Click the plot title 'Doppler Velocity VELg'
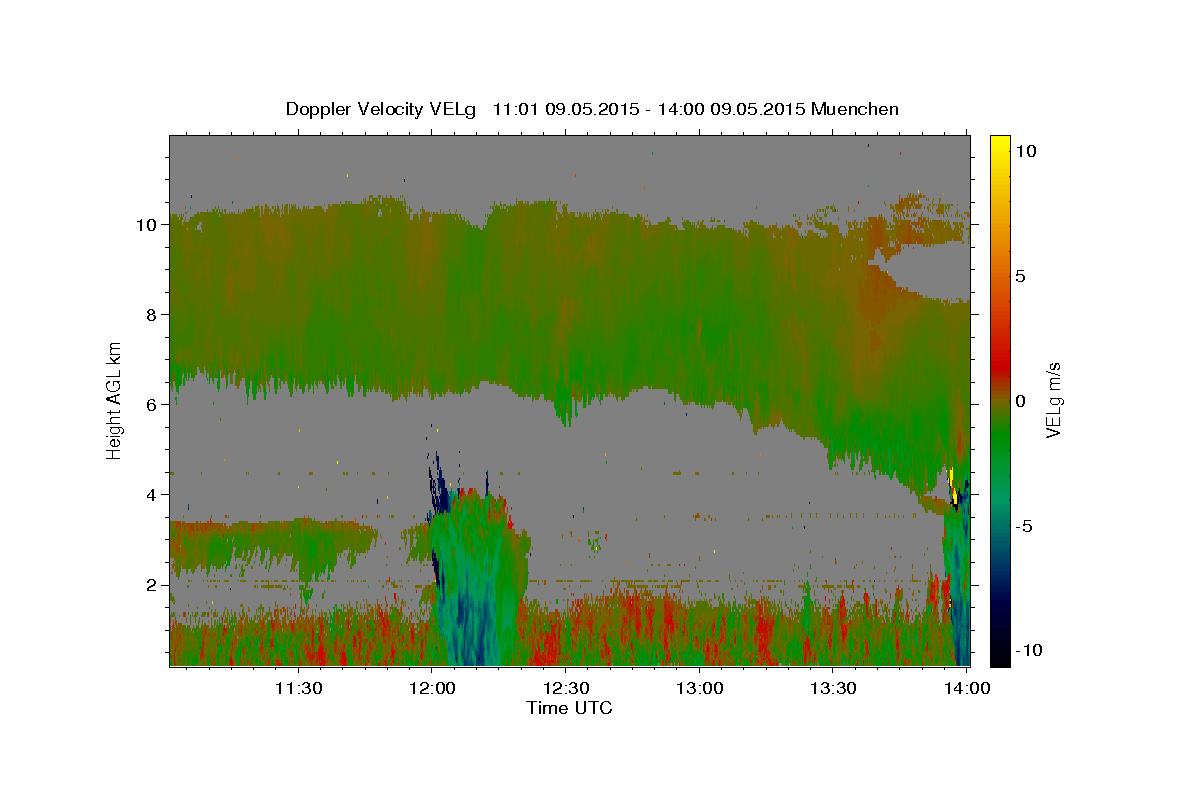Viewport: 1200px width, 800px height. point(382,109)
